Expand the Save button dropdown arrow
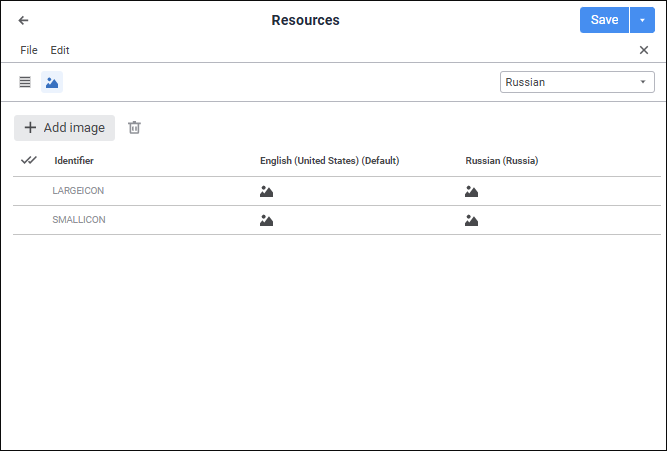 (642, 20)
